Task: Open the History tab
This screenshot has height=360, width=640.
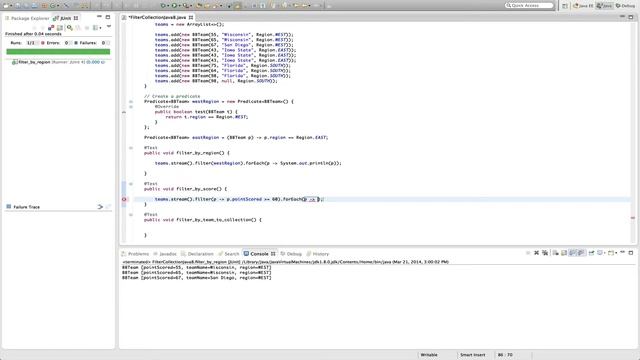Action: pyautogui.click(x=318, y=254)
